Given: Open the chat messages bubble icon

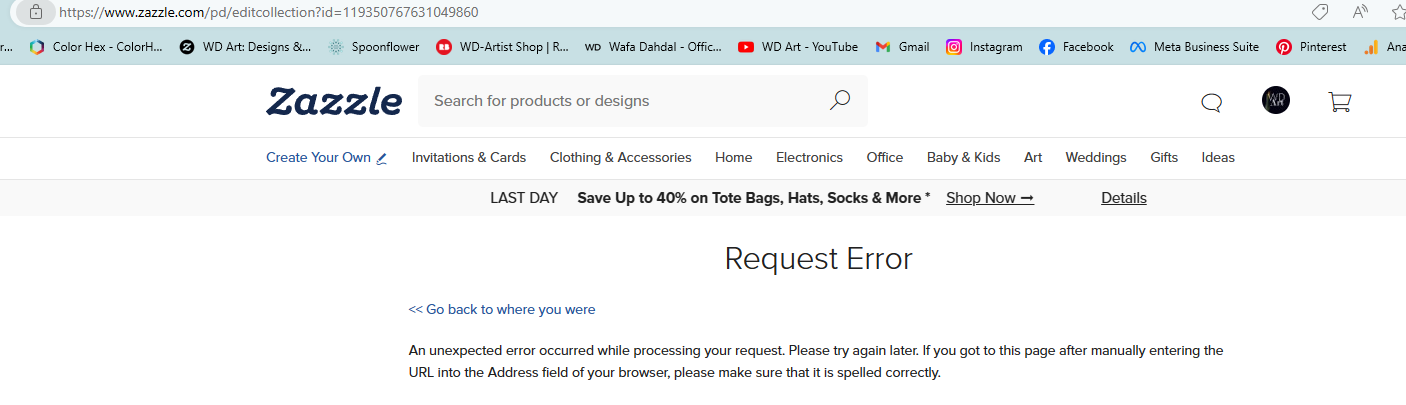Looking at the screenshot, I should pyautogui.click(x=1211, y=102).
